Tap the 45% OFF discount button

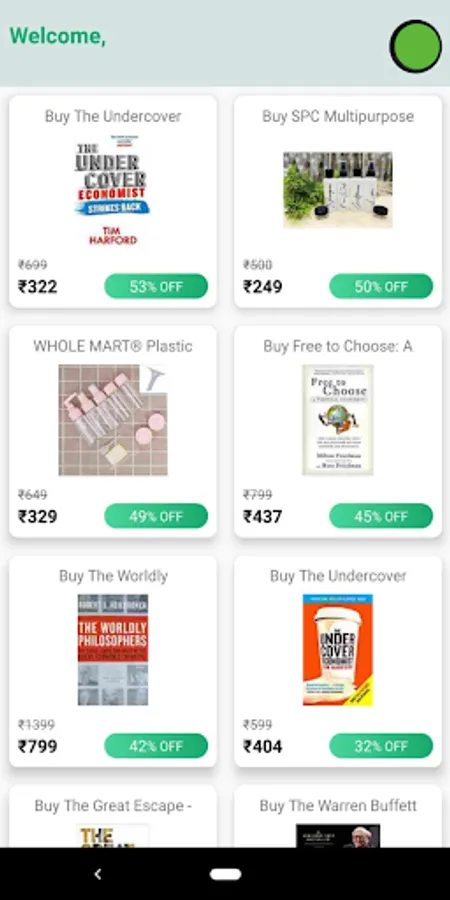[381, 516]
